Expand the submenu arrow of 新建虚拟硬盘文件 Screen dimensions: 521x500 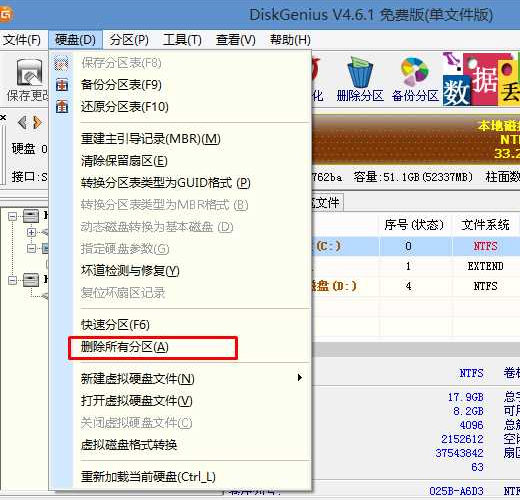click(x=300, y=378)
